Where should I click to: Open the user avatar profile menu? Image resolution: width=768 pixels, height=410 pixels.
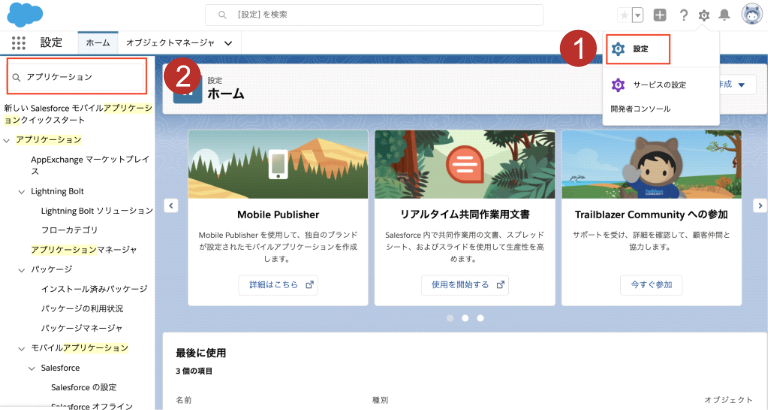tap(752, 15)
